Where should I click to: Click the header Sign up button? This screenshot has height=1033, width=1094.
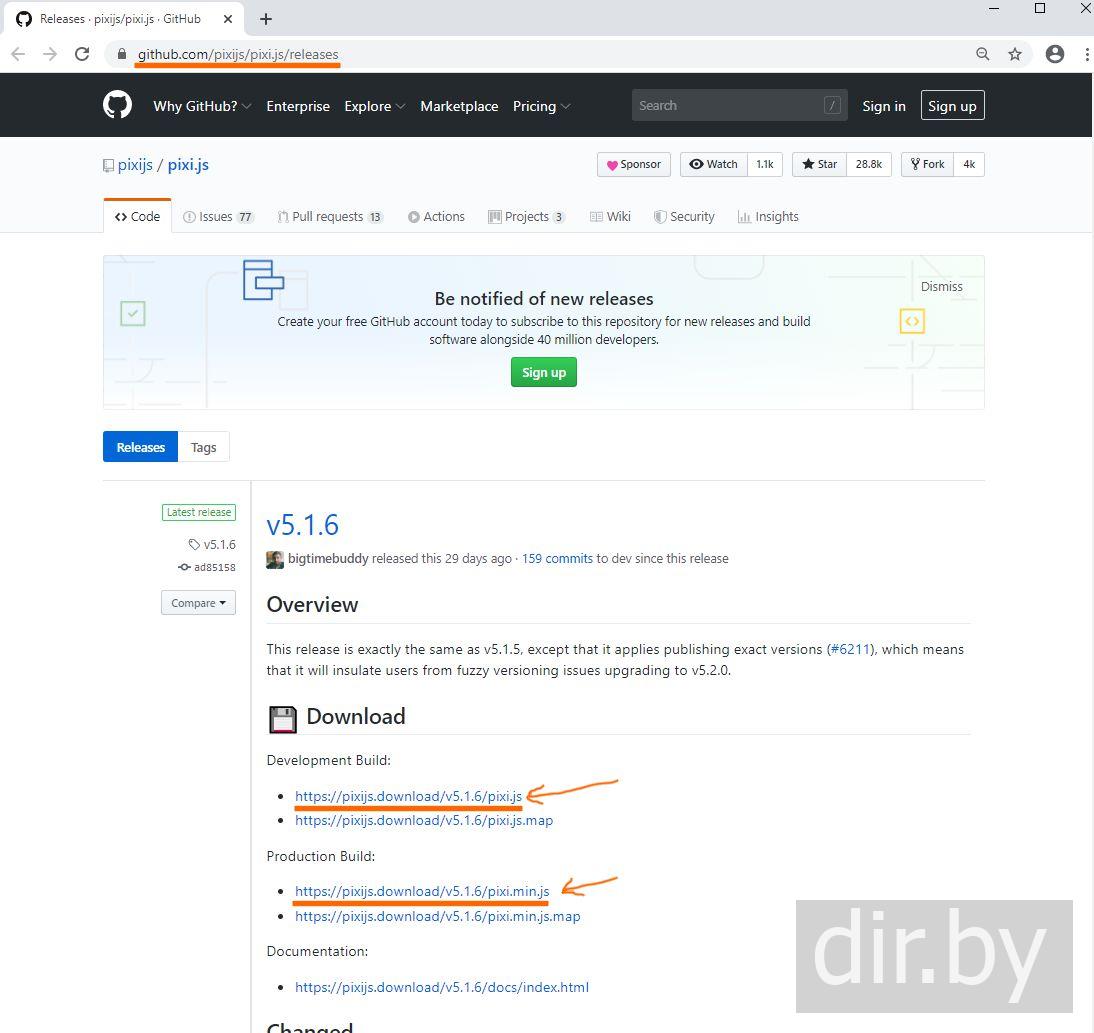pos(952,105)
